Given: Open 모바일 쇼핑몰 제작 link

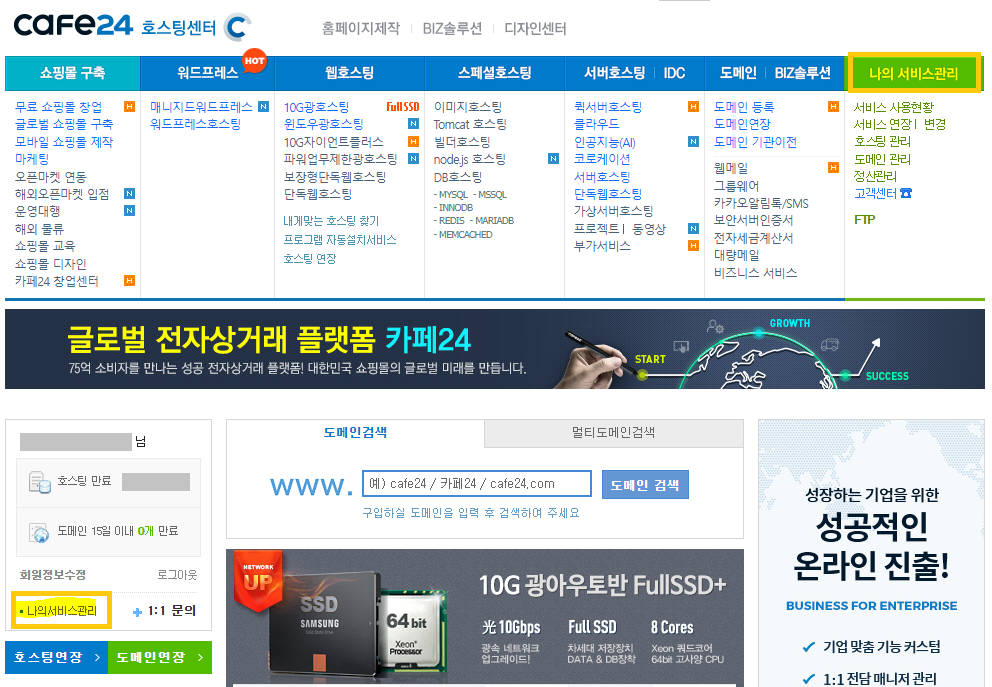Looking at the screenshot, I should click(x=64, y=142).
